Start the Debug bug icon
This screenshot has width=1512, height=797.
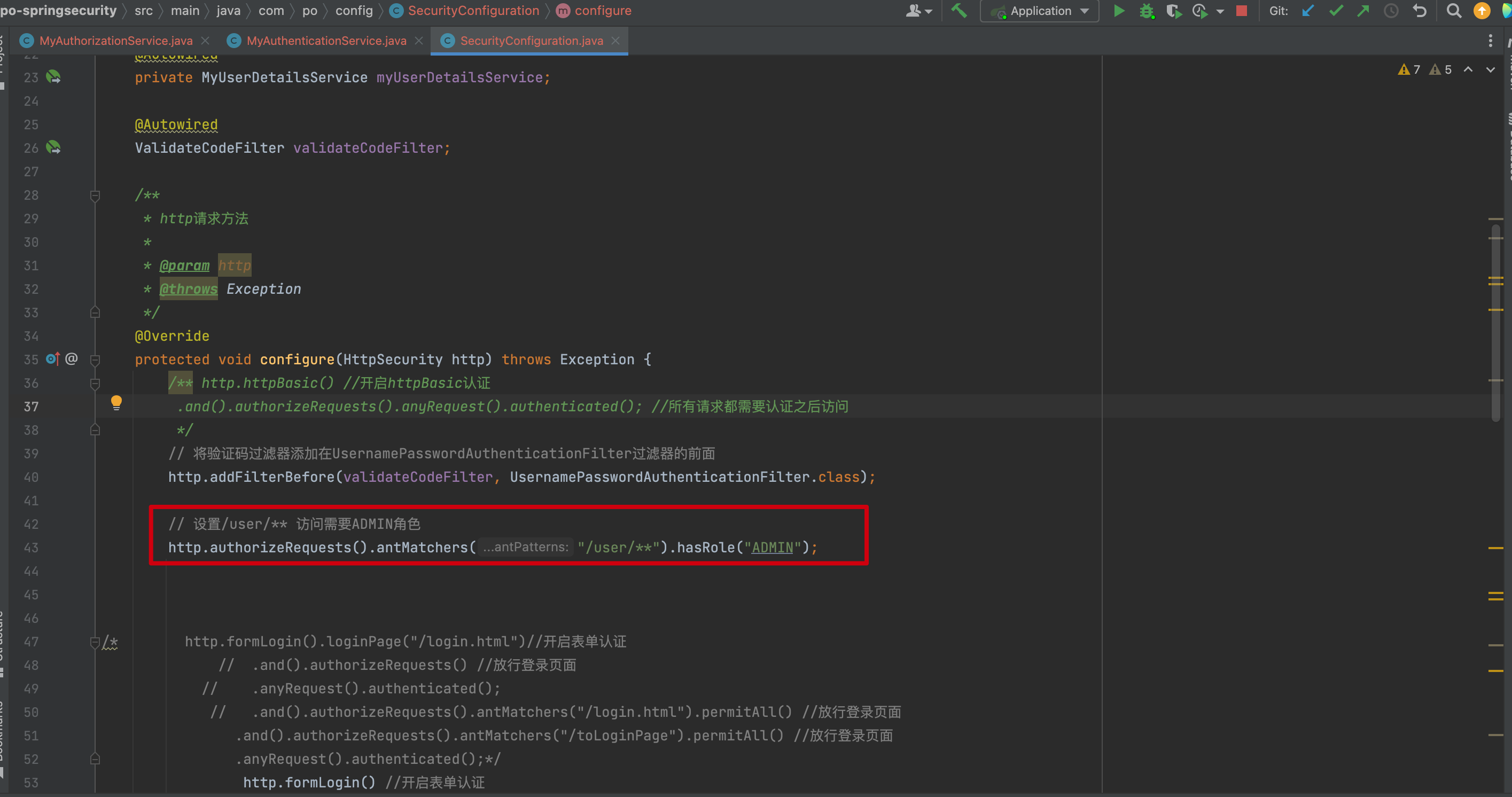tap(1147, 11)
